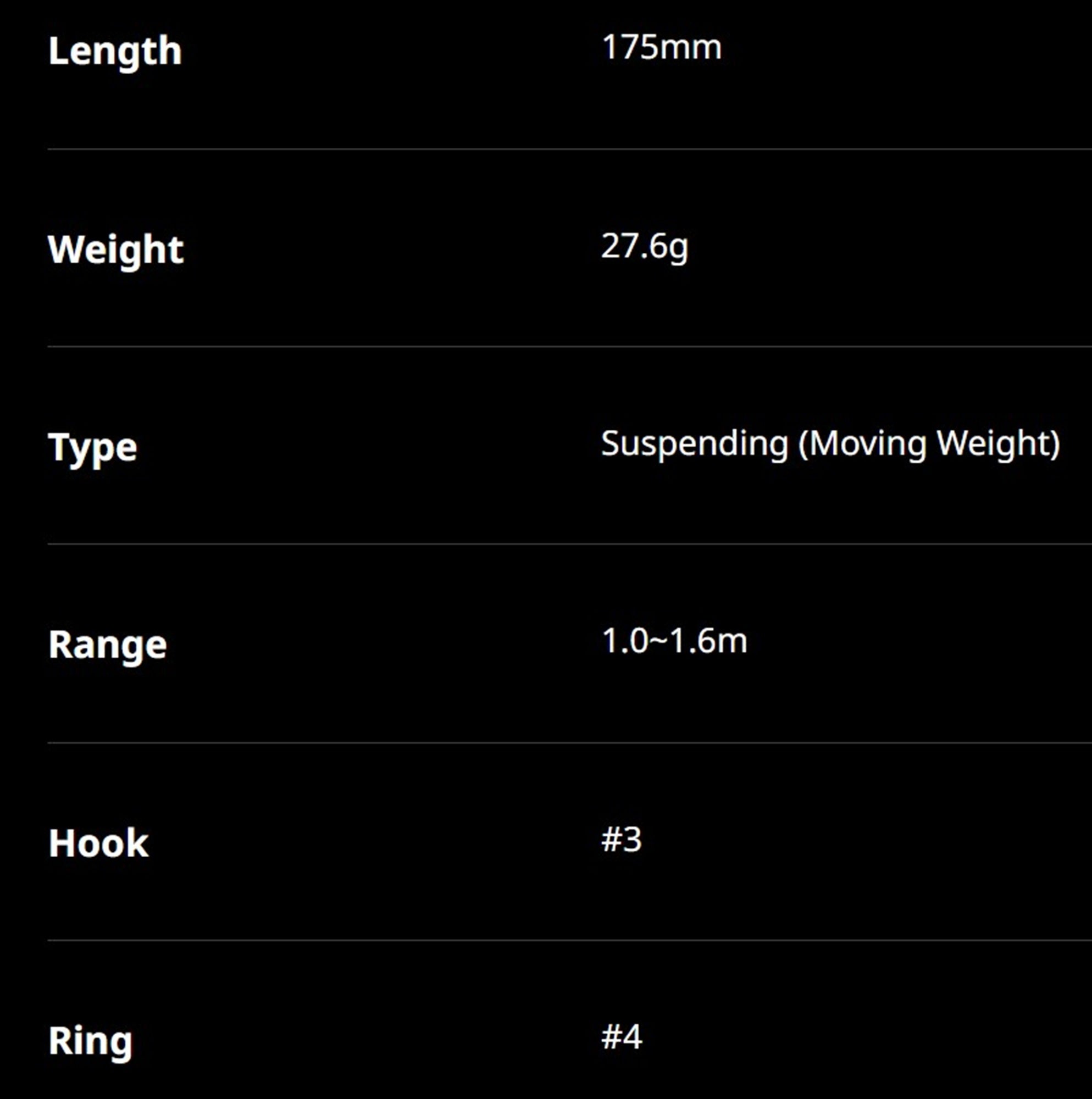Viewport: 1092px width, 1099px height.
Task: Click the Length specification label
Action: pyautogui.click(x=115, y=52)
